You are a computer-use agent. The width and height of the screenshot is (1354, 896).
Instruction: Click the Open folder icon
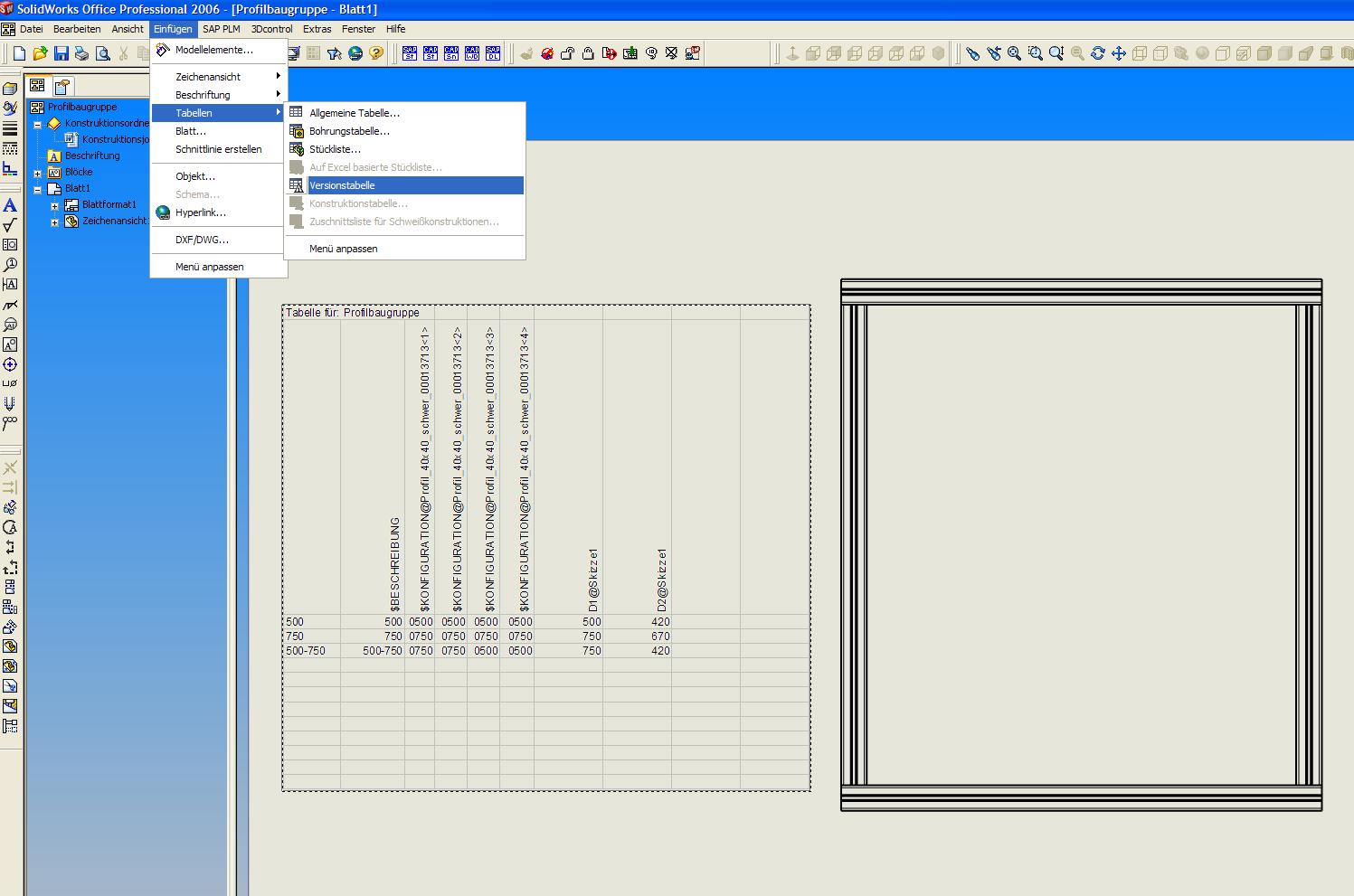(x=40, y=54)
